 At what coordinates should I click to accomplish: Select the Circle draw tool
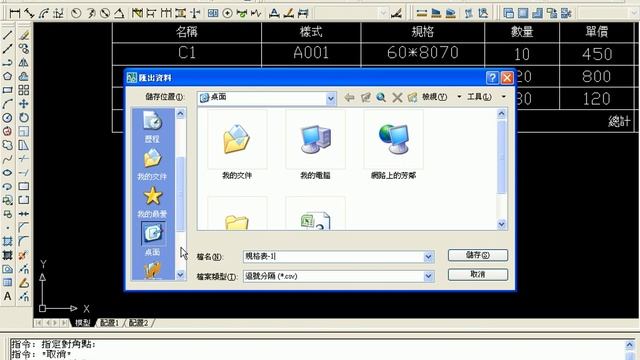coord(7,118)
